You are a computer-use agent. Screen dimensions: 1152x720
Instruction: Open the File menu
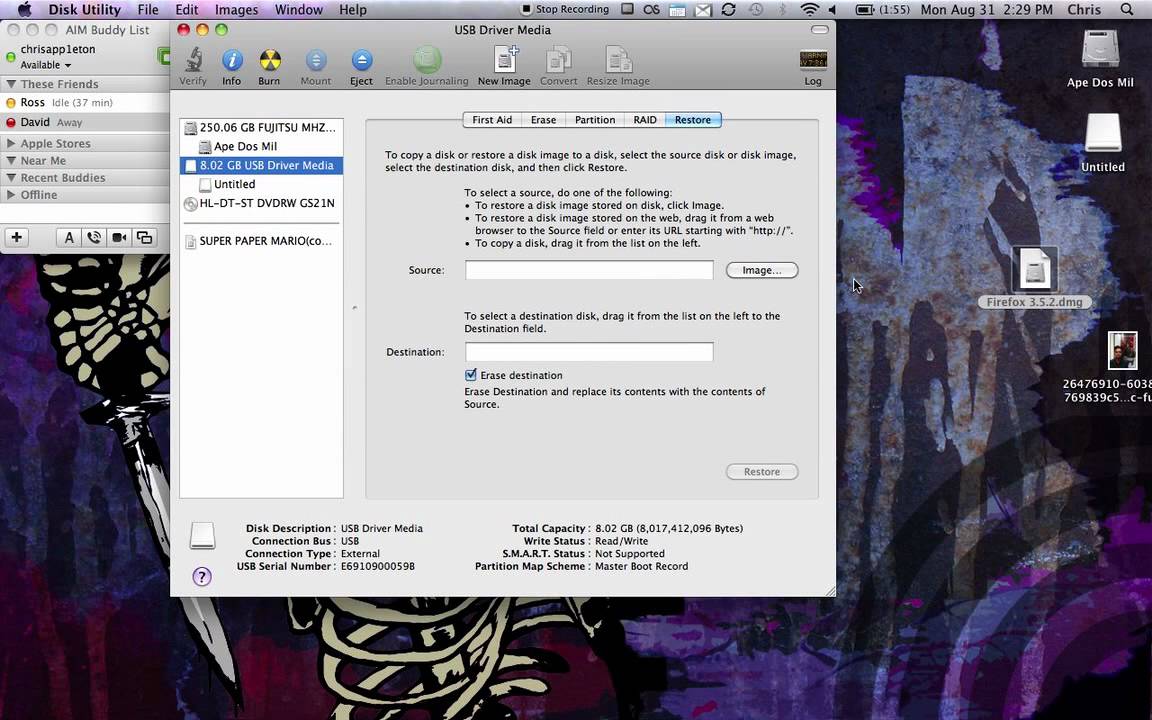(148, 10)
